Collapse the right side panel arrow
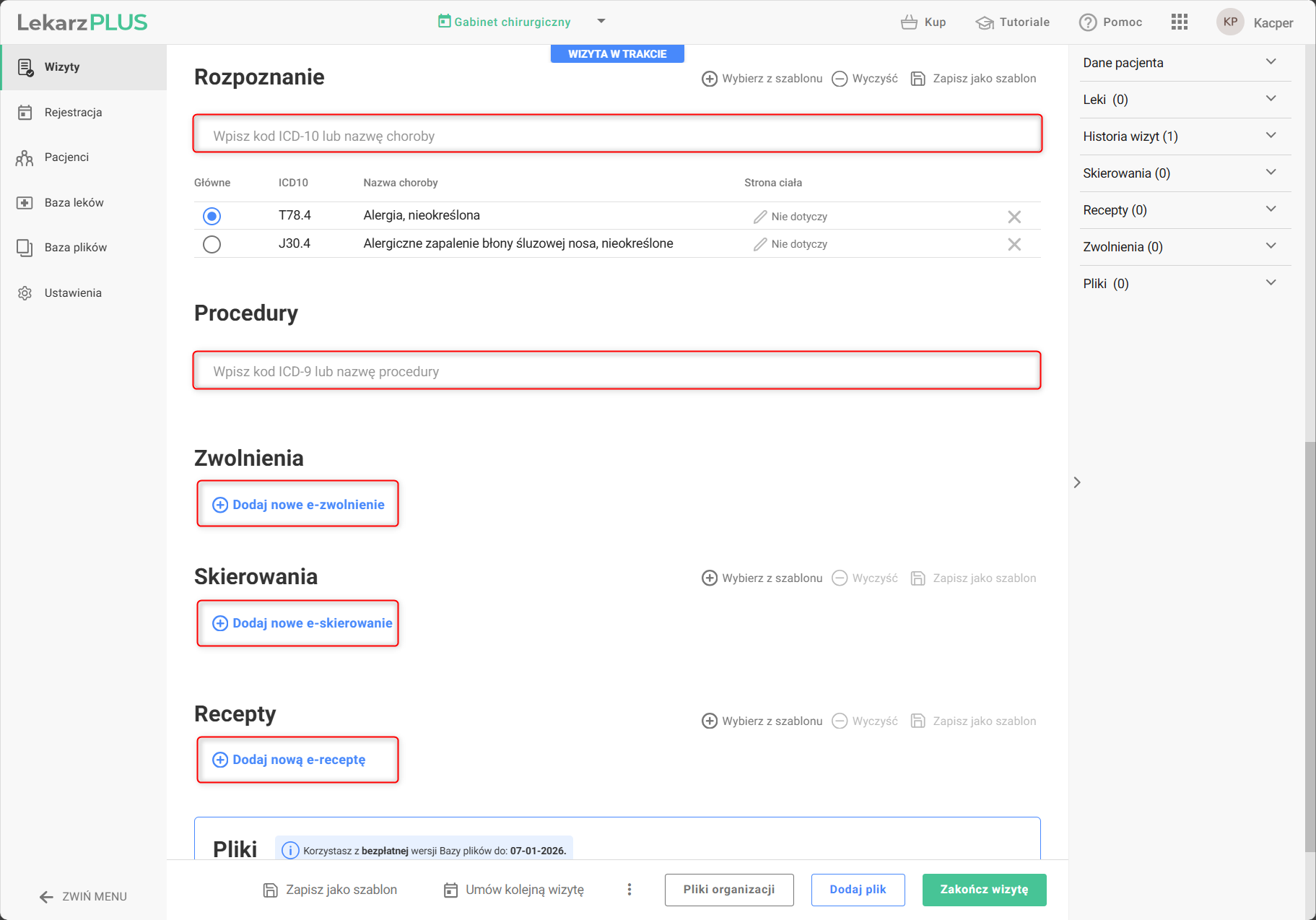The width and height of the screenshot is (1316, 920). tap(1077, 482)
